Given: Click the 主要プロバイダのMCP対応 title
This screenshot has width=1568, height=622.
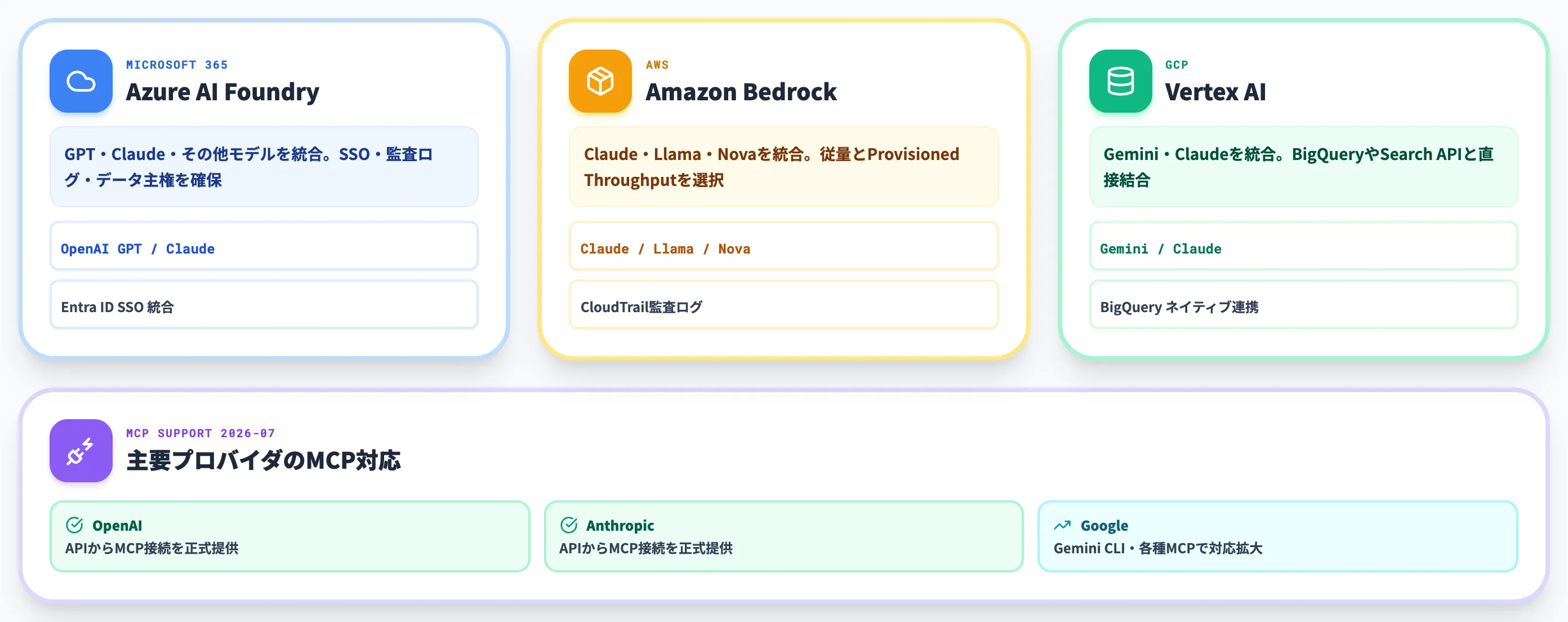Looking at the screenshot, I should click(263, 461).
